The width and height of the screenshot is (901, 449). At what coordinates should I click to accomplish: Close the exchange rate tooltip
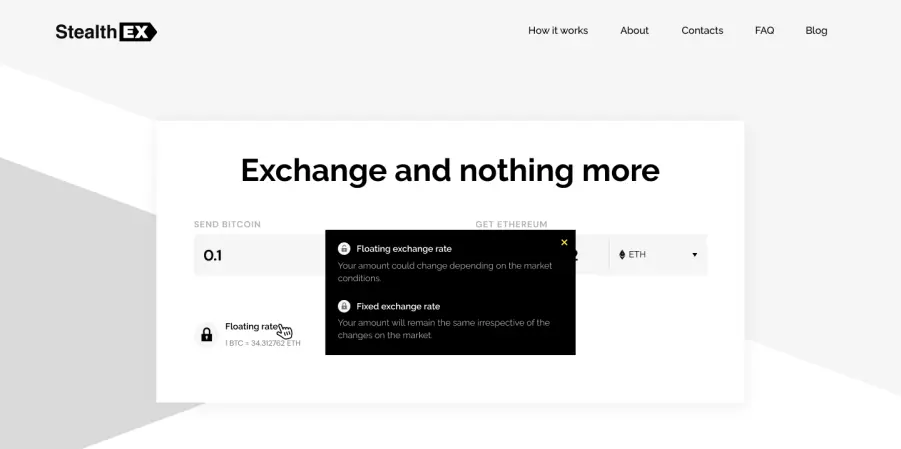564,243
